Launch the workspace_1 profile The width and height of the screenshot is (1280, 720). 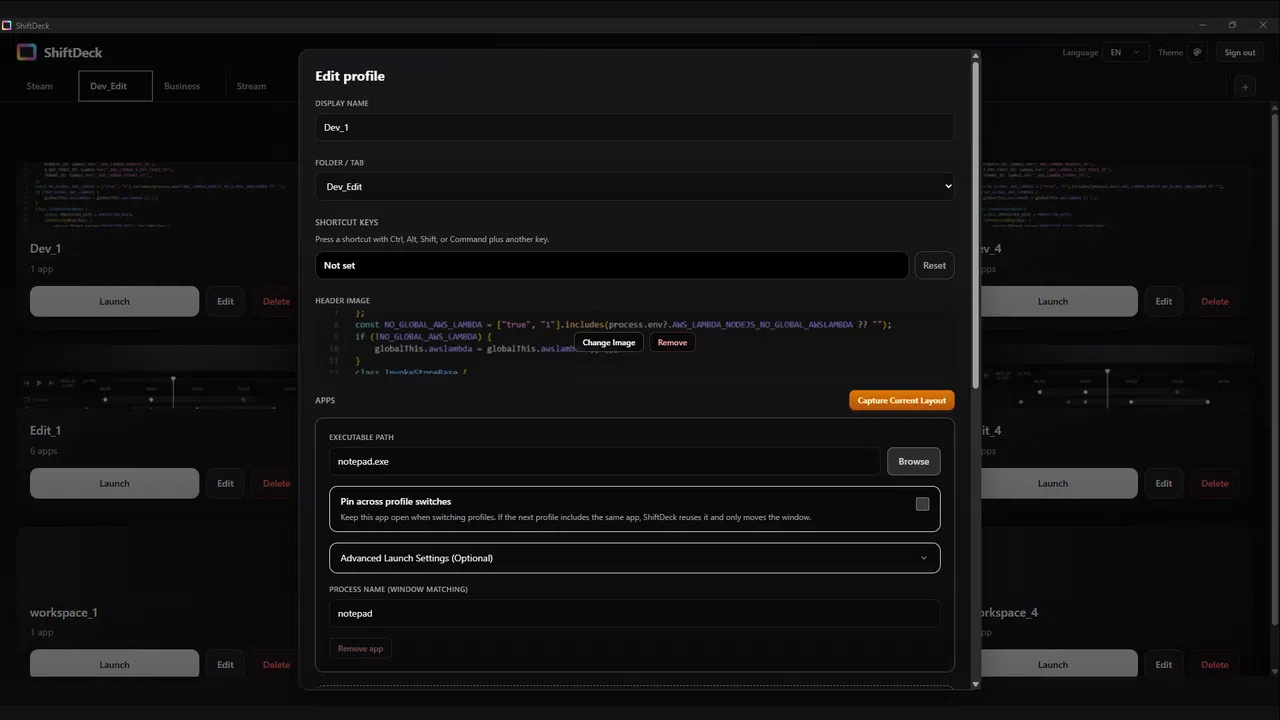click(x=114, y=665)
